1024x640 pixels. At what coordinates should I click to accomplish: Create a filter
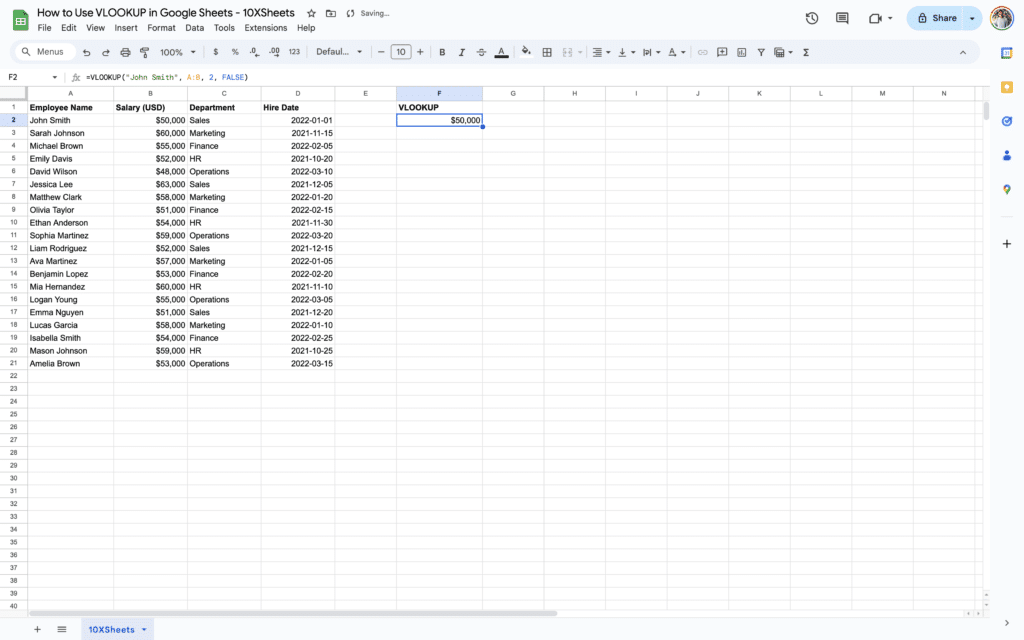pyautogui.click(x=761, y=52)
